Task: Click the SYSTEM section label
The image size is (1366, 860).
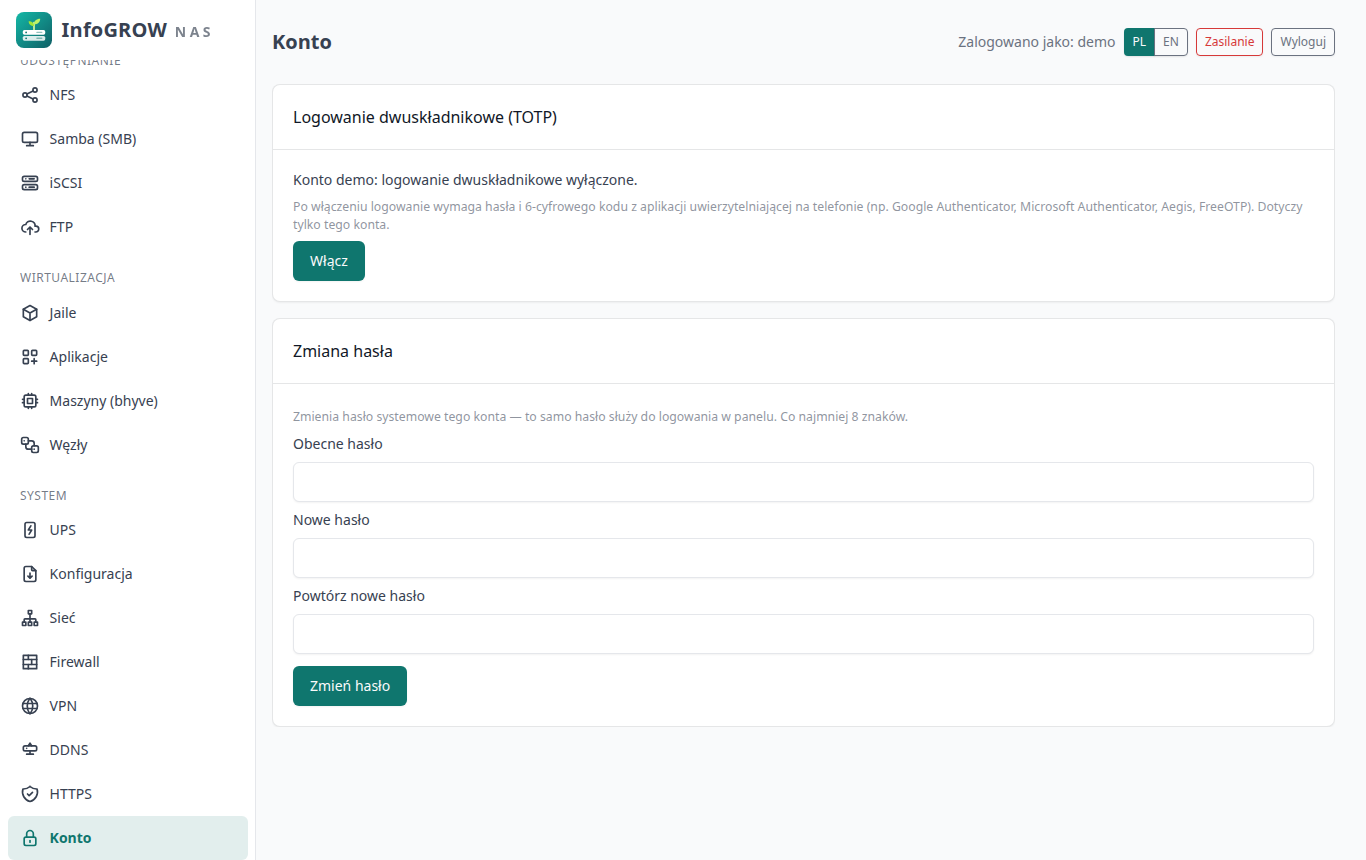Action: [x=43, y=495]
